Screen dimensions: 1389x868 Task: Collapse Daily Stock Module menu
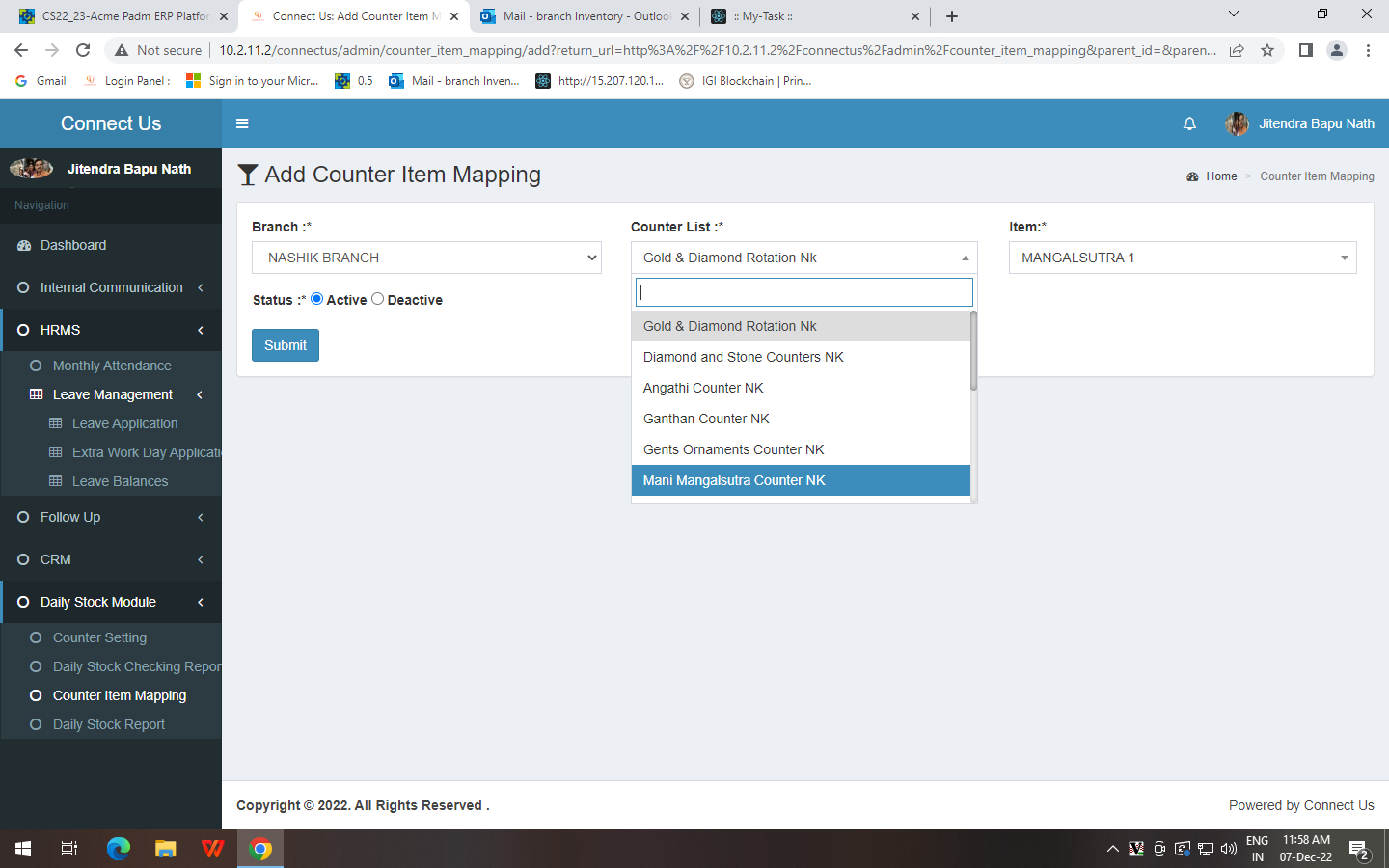pyautogui.click(x=111, y=602)
